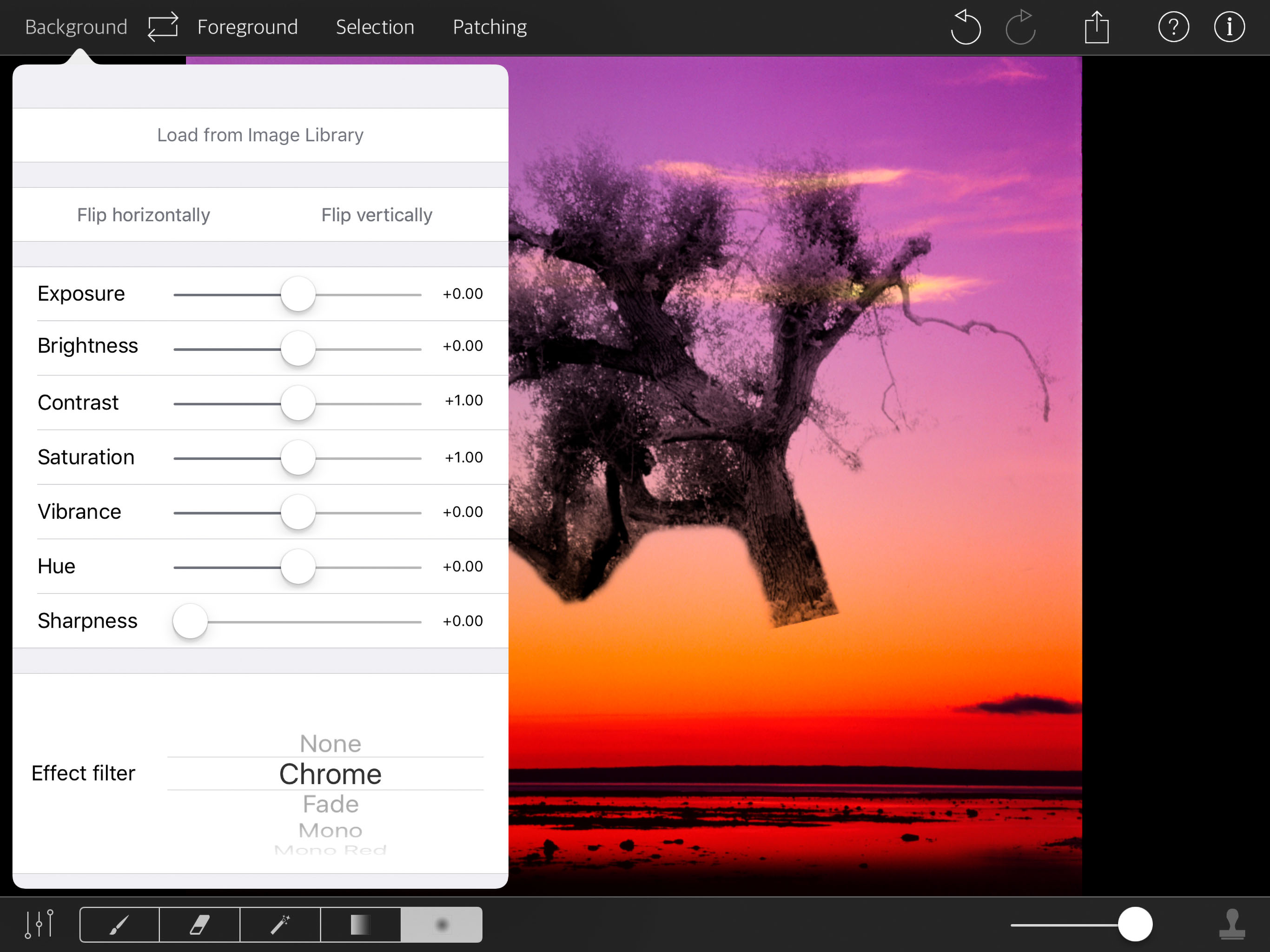Click the Hue label text
Screen dimensions: 1270x952
[x=56, y=567]
